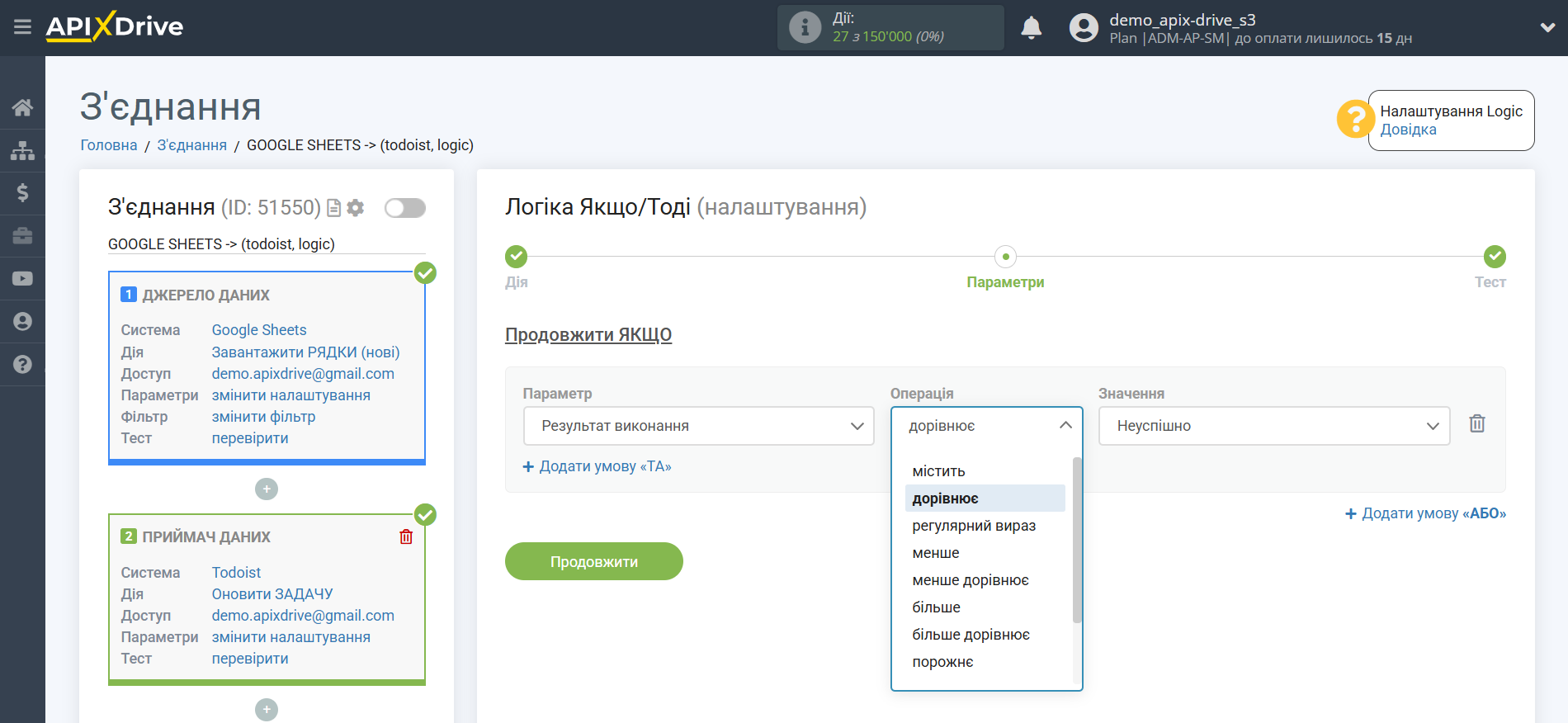This screenshot has width=1568, height=723.
Task: Select більше operation
Action: coord(985,607)
